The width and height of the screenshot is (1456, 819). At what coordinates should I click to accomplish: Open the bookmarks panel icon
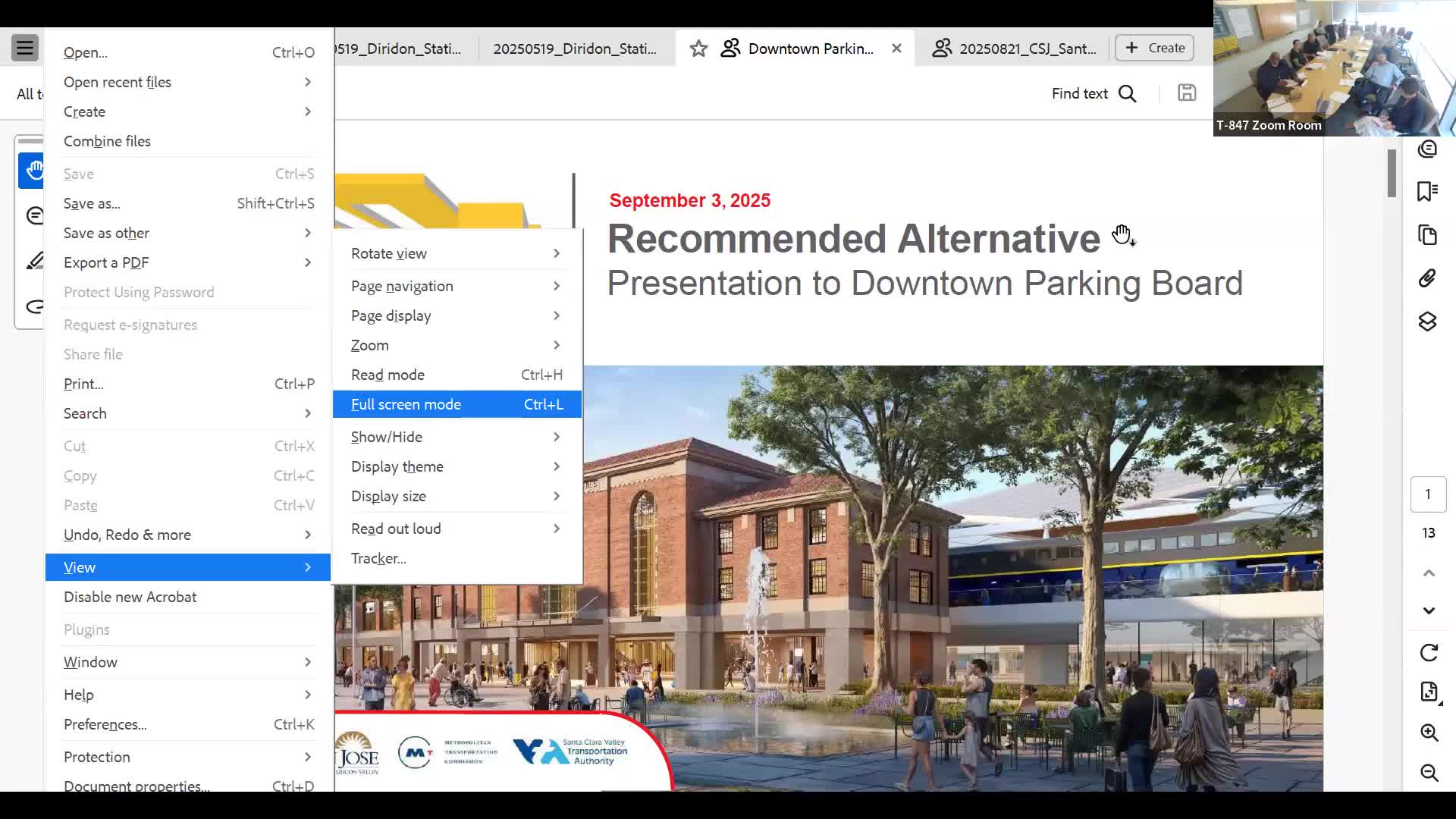[x=1427, y=191]
